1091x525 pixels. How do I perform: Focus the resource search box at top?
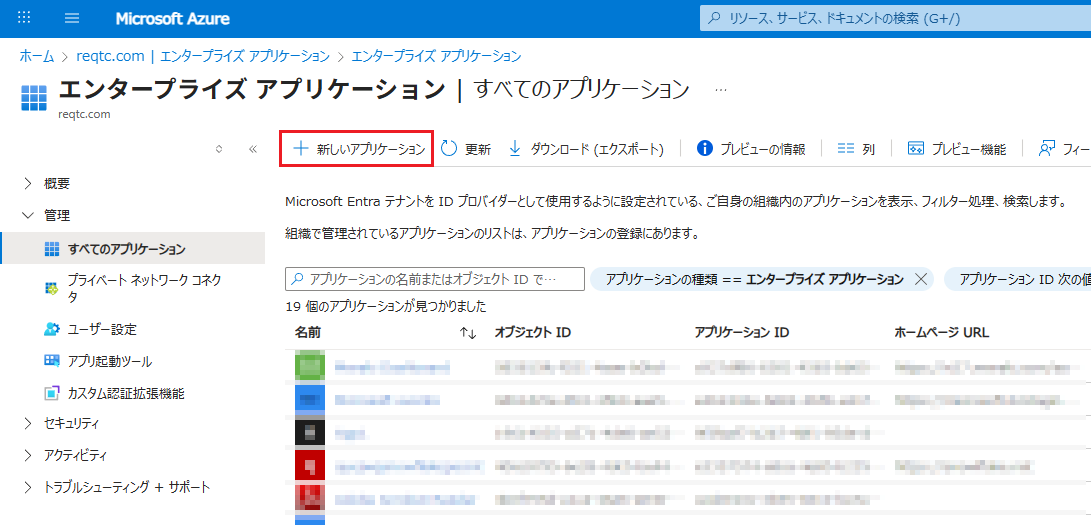[x=895, y=19]
